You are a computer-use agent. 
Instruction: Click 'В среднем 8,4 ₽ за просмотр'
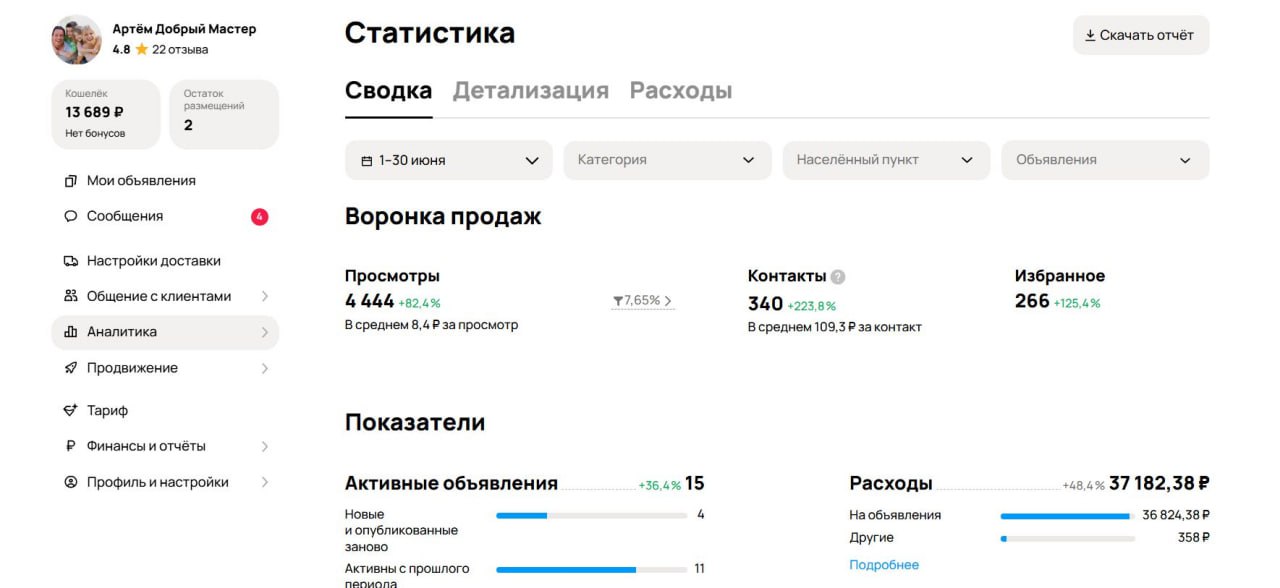click(432, 325)
